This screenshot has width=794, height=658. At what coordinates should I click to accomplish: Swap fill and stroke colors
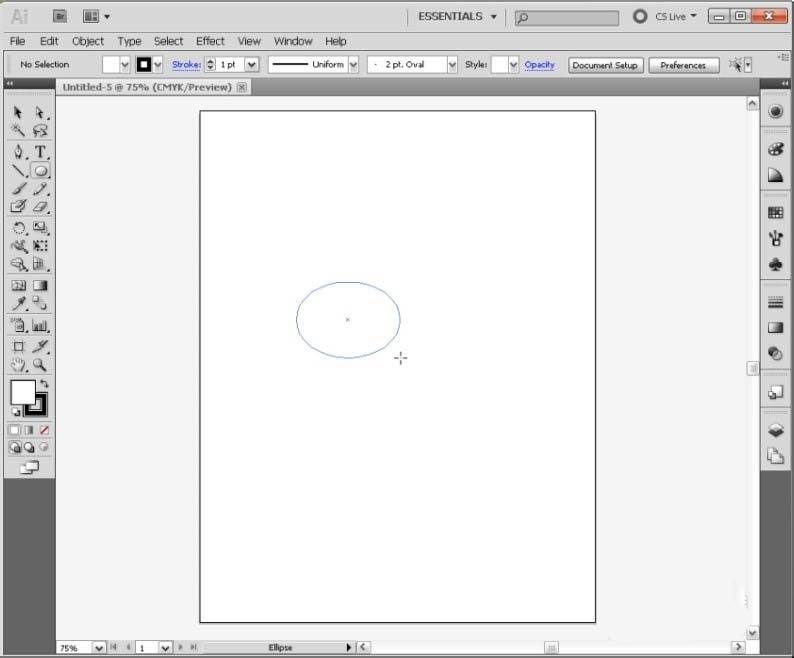point(44,384)
